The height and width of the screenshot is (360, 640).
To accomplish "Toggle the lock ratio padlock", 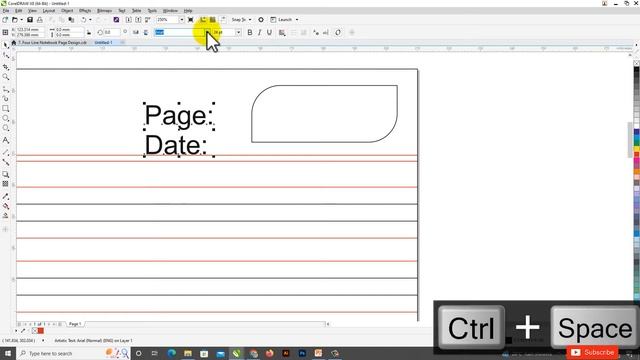I will [x=89, y=33].
